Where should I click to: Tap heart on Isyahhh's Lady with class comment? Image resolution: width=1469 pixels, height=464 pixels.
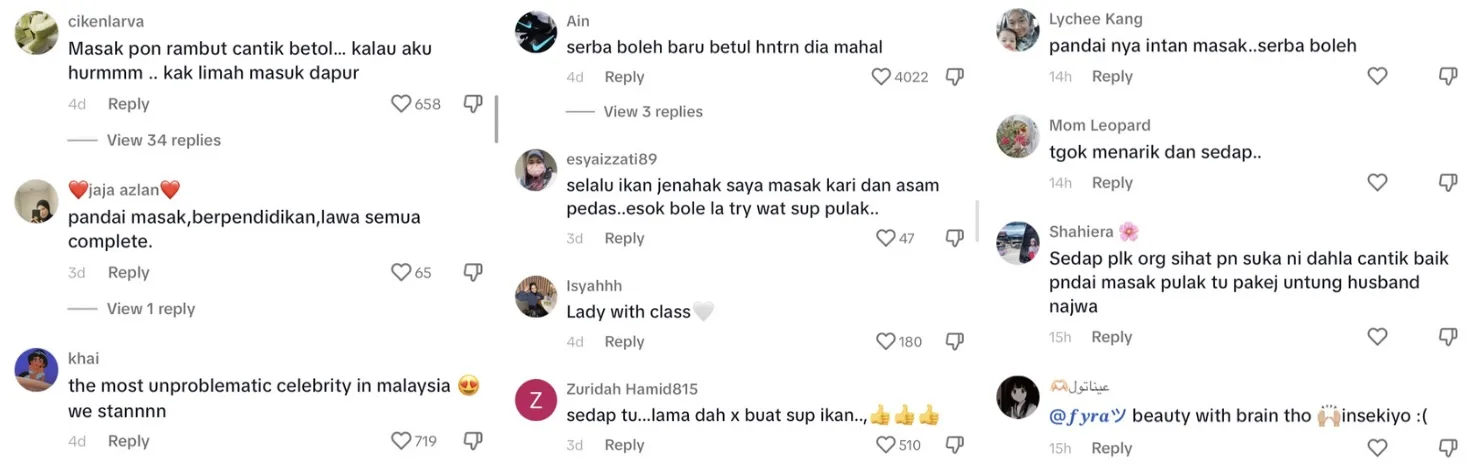point(886,342)
